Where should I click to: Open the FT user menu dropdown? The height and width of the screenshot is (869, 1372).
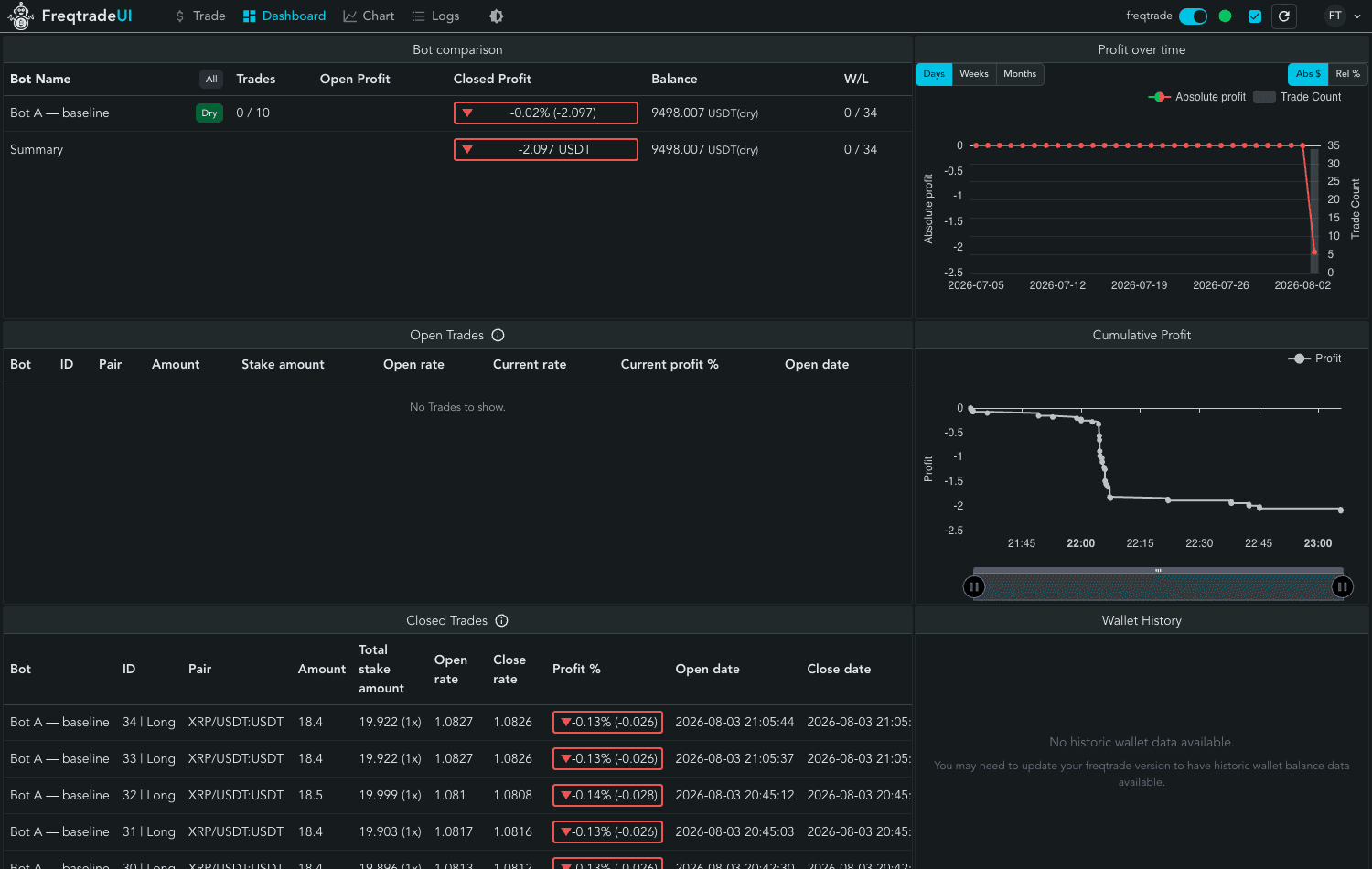tap(1344, 16)
